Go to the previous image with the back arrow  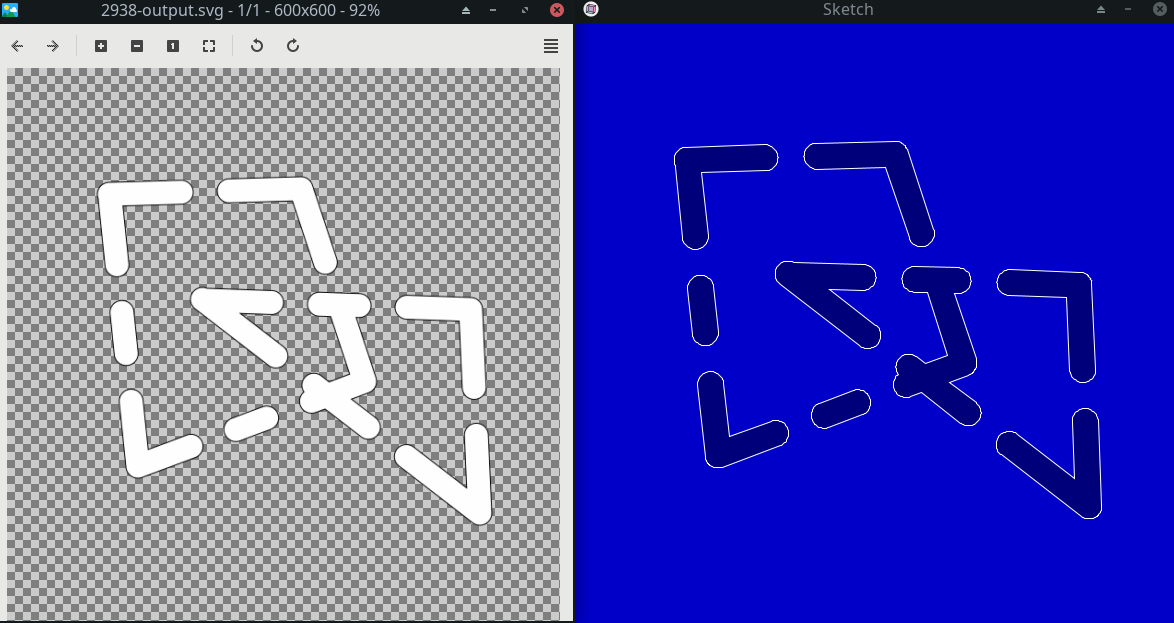coord(17,46)
